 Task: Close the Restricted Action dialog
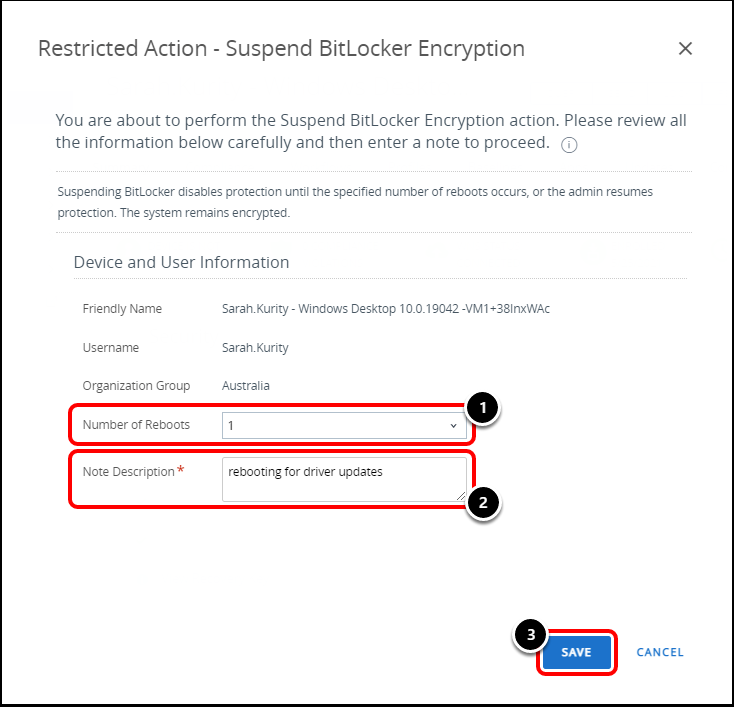[x=685, y=49]
